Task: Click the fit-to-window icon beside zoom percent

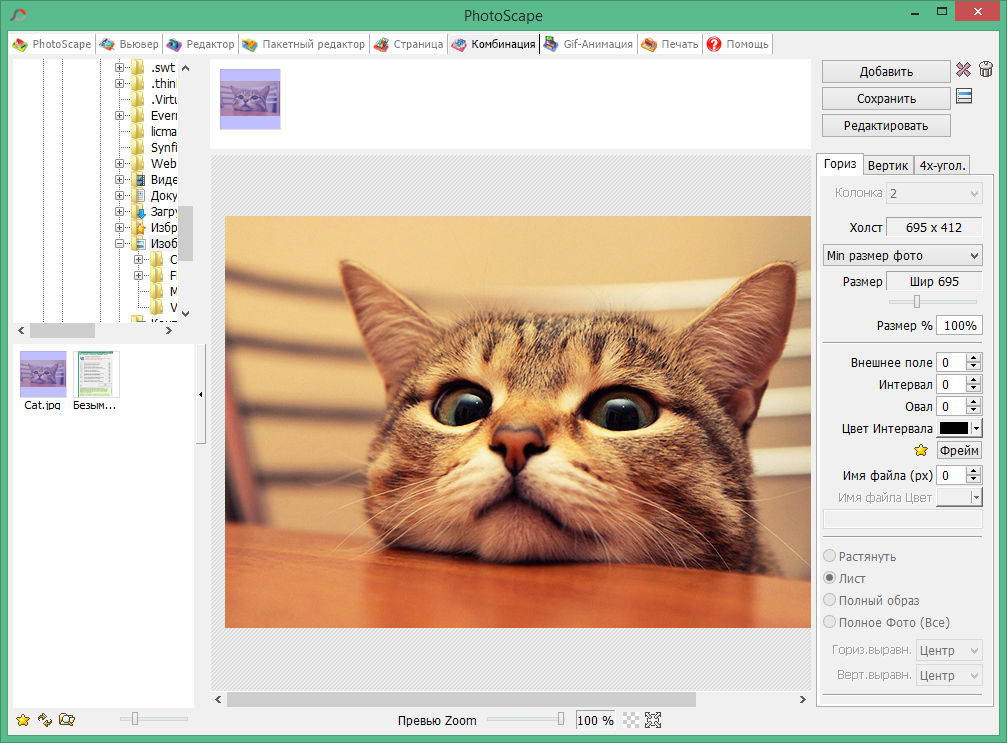Action: coord(653,720)
